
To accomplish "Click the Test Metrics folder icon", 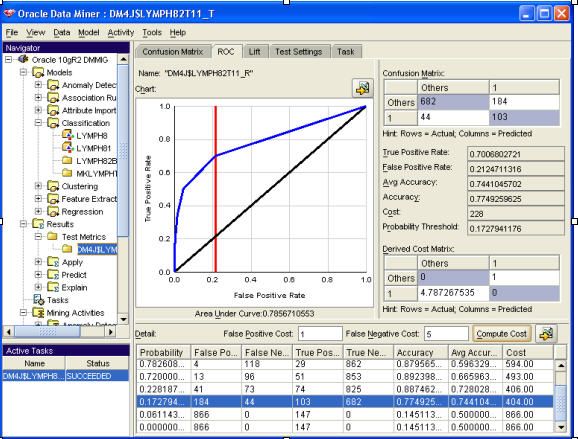I will 52,237.
